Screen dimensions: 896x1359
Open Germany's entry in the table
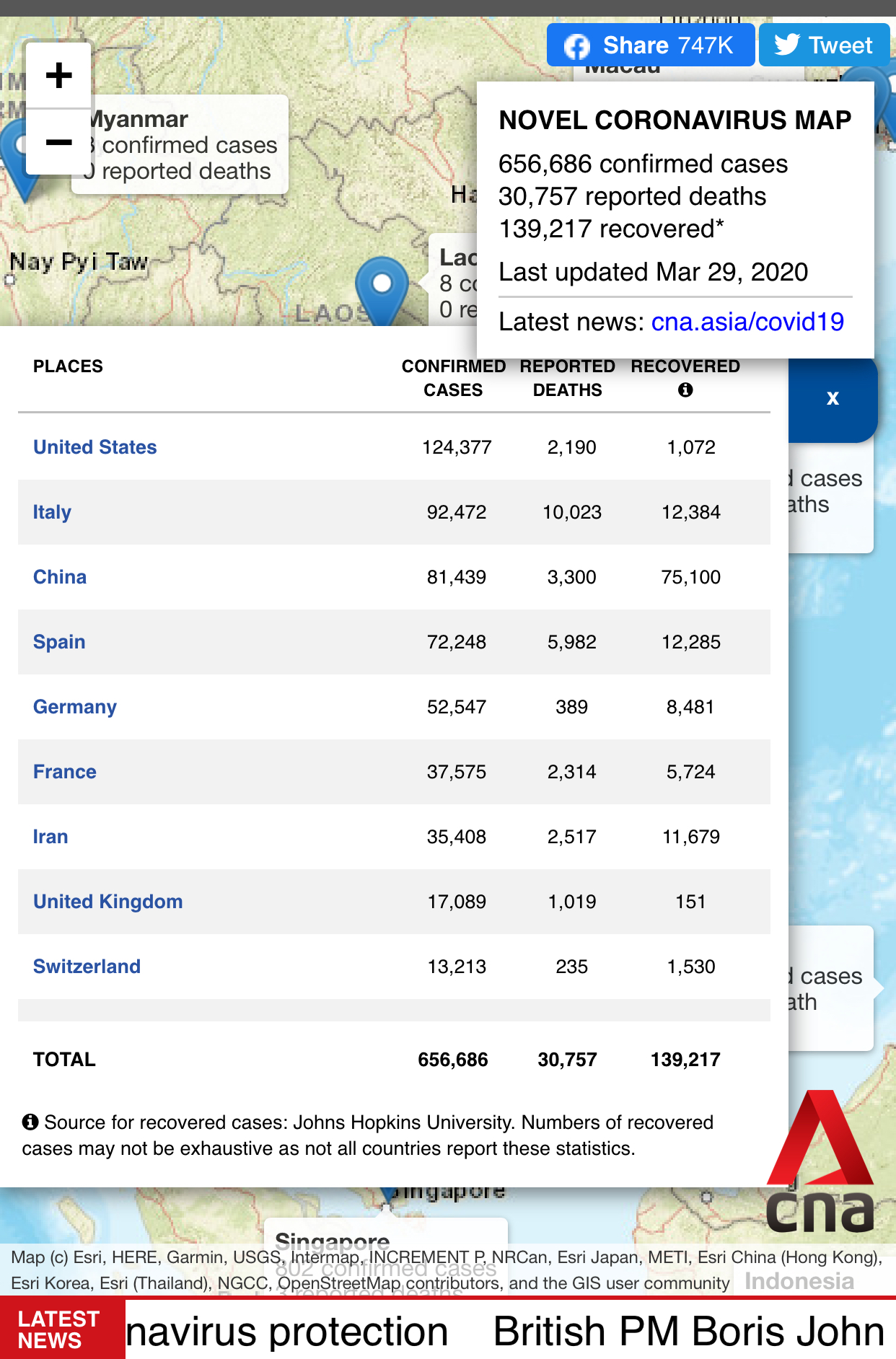pyautogui.click(x=75, y=707)
